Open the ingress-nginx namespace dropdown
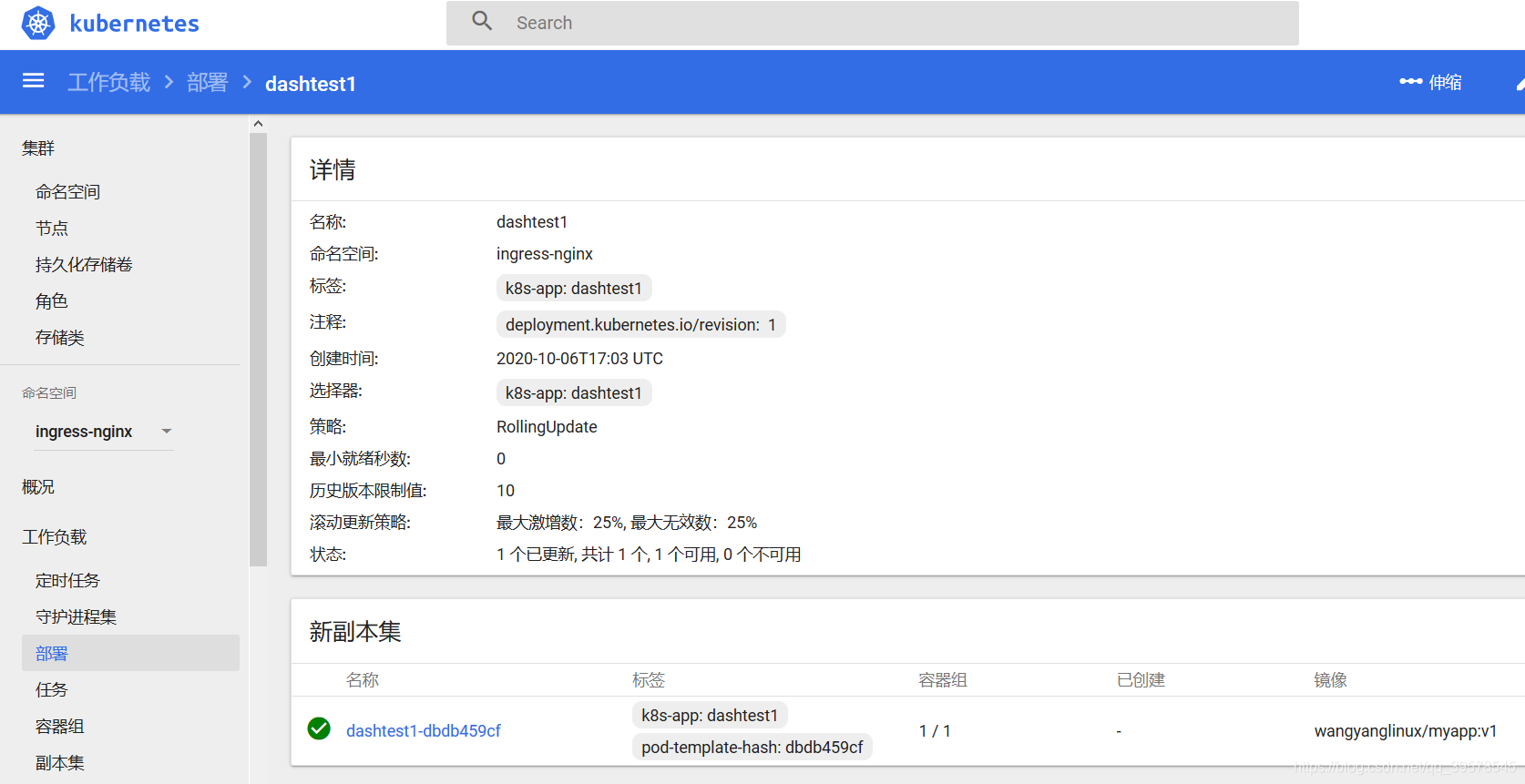1525x784 pixels. (104, 432)
